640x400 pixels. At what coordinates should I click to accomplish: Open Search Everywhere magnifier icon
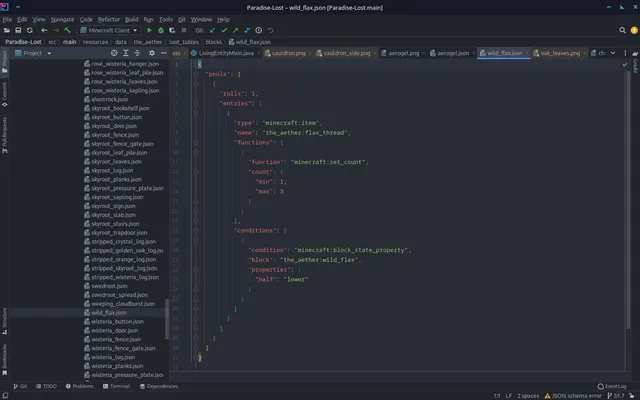point(622,30)
